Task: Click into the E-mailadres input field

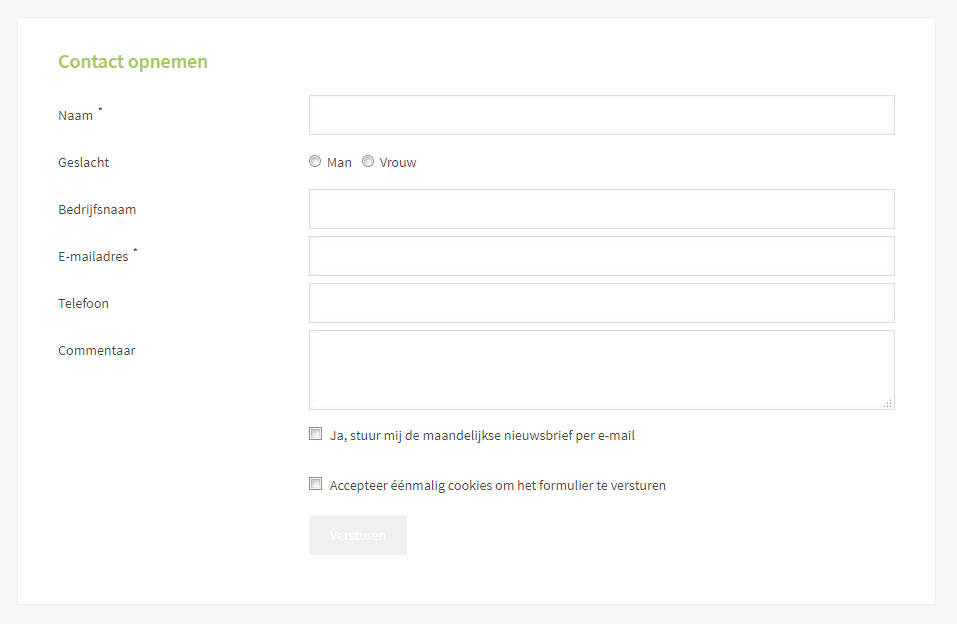Action: pyautogui.click(x=601, y=256)
